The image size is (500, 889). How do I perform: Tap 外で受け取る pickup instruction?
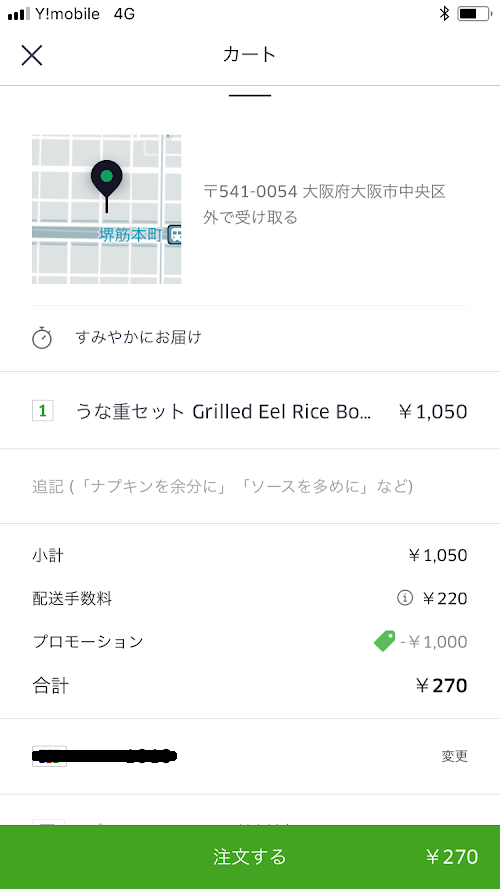pos(251,217)
